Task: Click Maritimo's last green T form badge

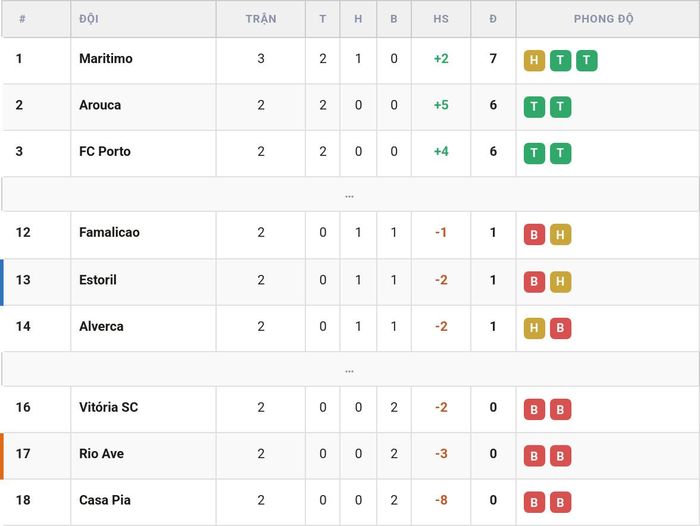Action: pyautogui.click(x=587, y=61)
